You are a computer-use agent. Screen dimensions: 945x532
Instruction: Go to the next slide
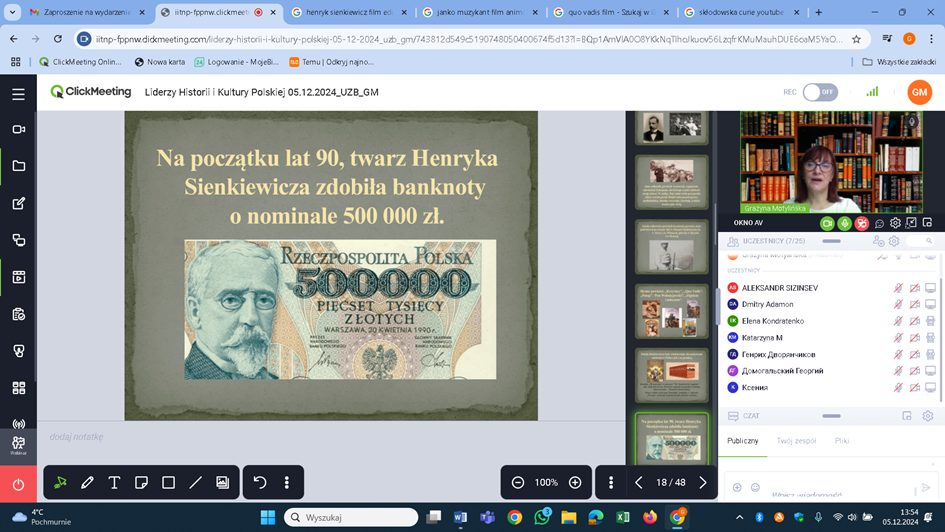[x=702, y=483]
